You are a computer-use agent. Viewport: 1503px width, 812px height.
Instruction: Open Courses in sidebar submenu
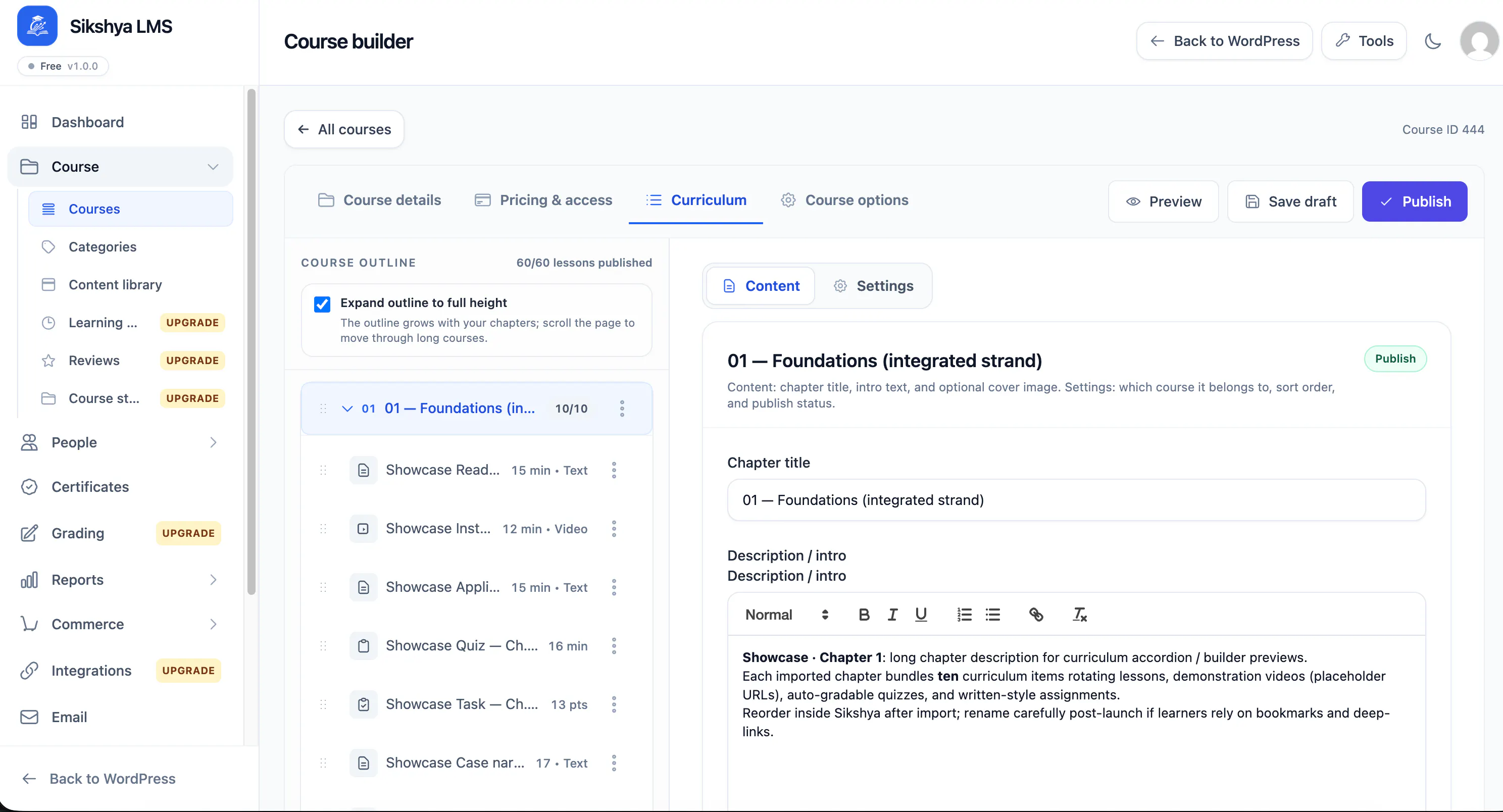point(131,209)
